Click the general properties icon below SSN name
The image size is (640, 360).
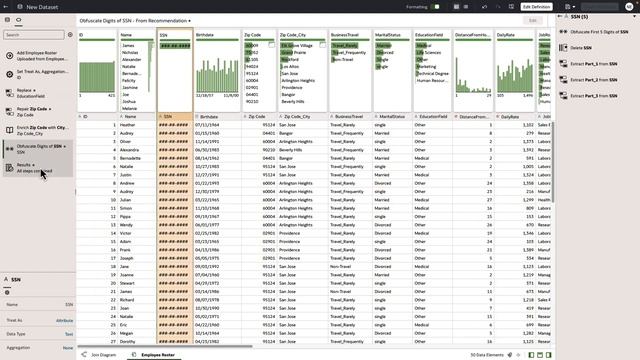point(7,293)
